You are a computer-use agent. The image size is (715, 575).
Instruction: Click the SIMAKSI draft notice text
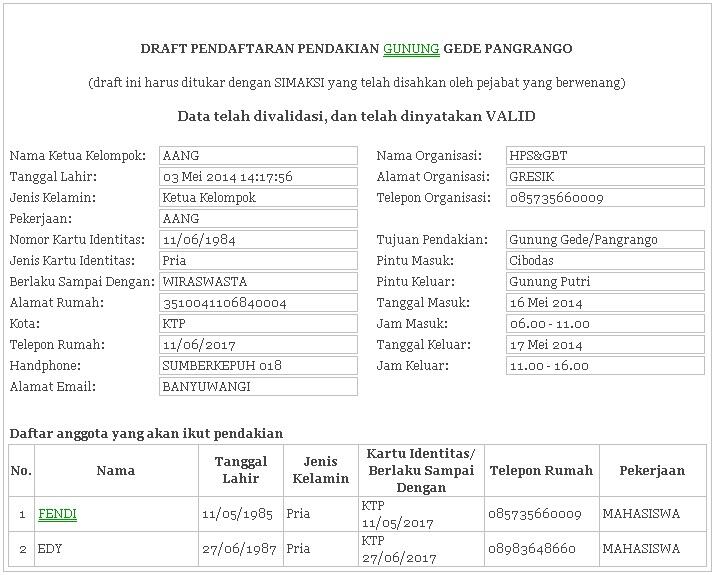[357, 83]
